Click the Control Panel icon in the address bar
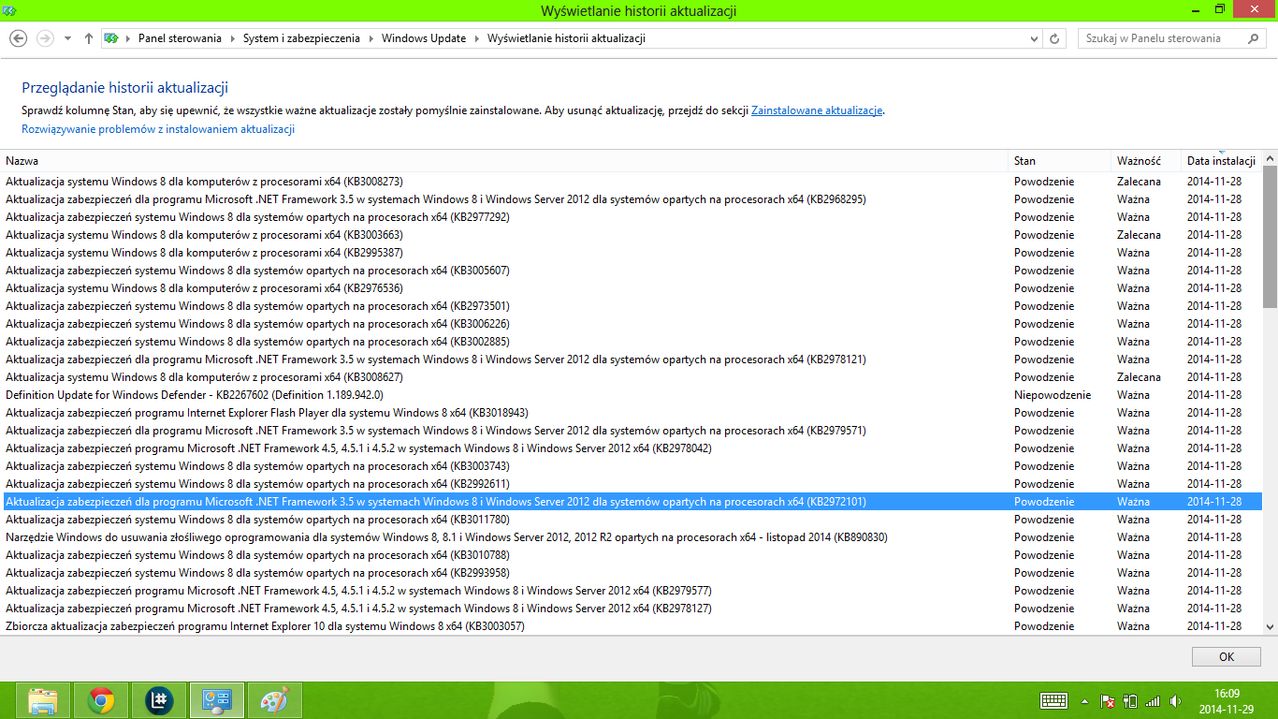1278x719 pixels. tap(112, 38)
